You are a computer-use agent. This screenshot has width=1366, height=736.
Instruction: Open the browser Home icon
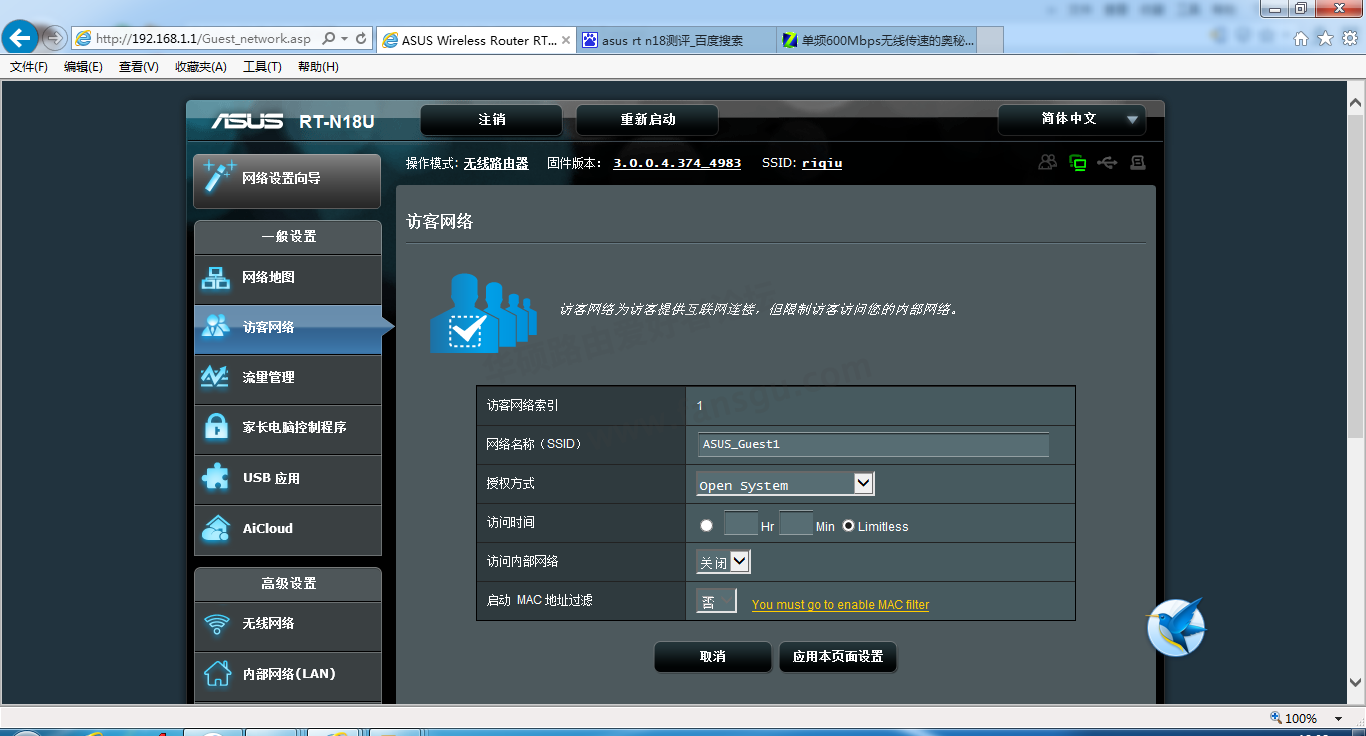tap(1301, 39)
